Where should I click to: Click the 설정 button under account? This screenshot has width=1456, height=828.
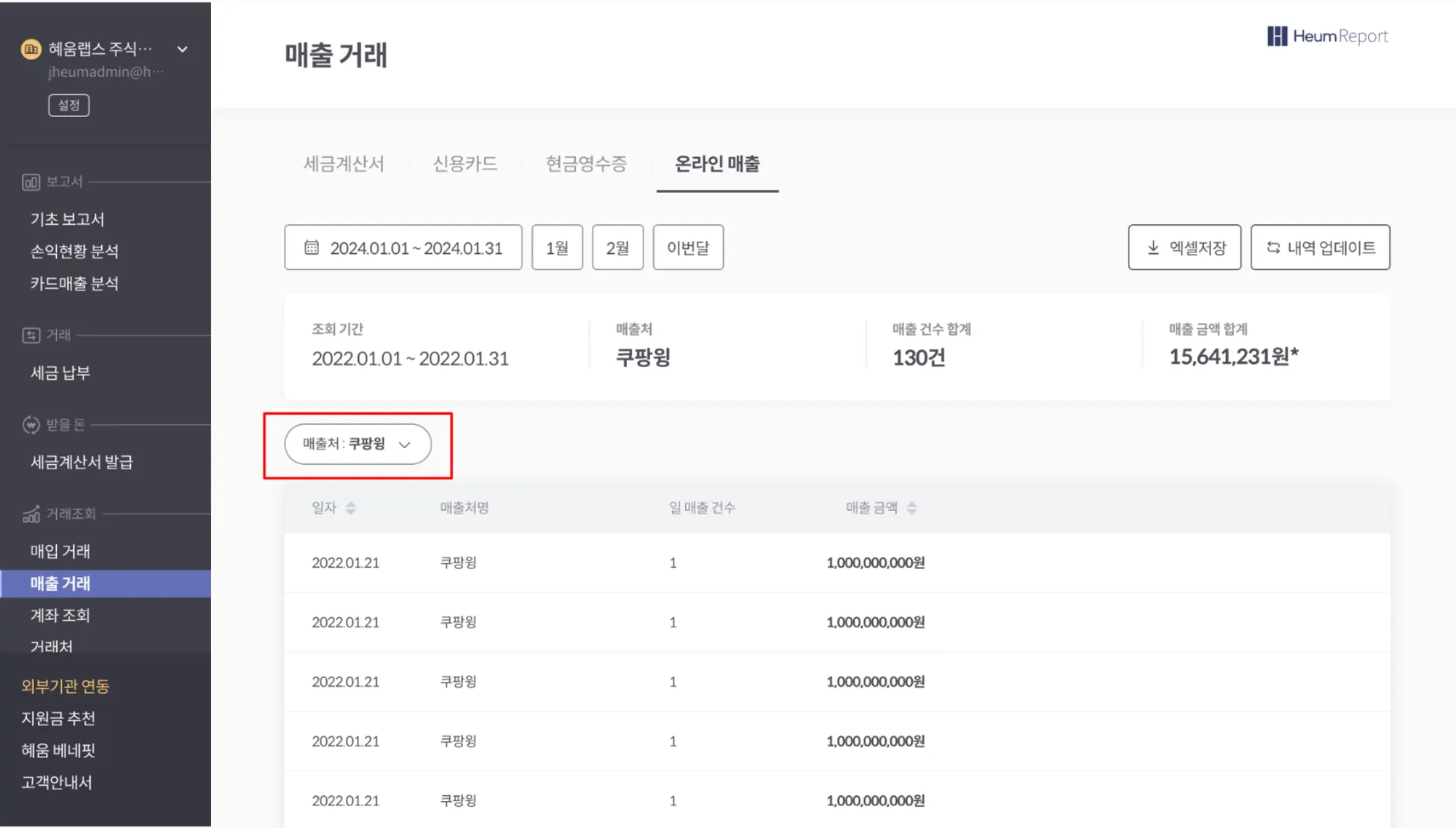click(69, 106)
